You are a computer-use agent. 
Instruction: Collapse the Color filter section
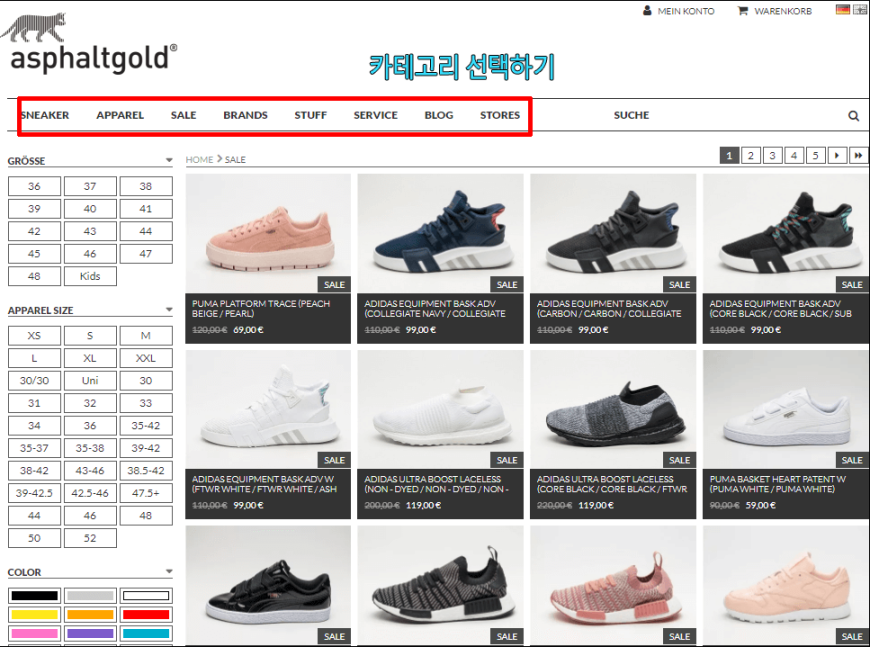click(x=169, y=572)
